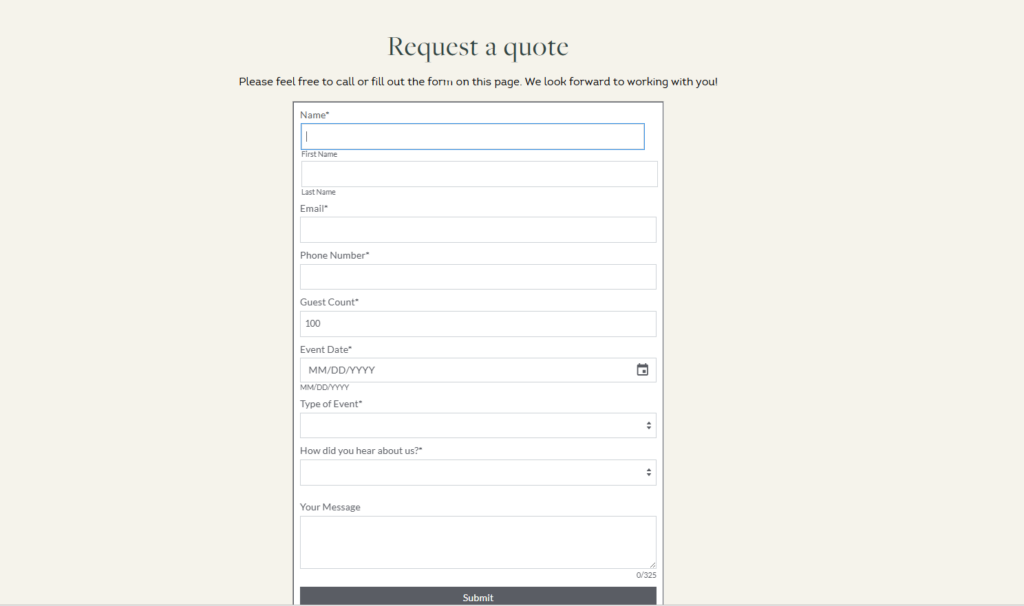Open the Event Date calendar picker icon
Screen dimensions: 1024x606
tap(643, 369)
